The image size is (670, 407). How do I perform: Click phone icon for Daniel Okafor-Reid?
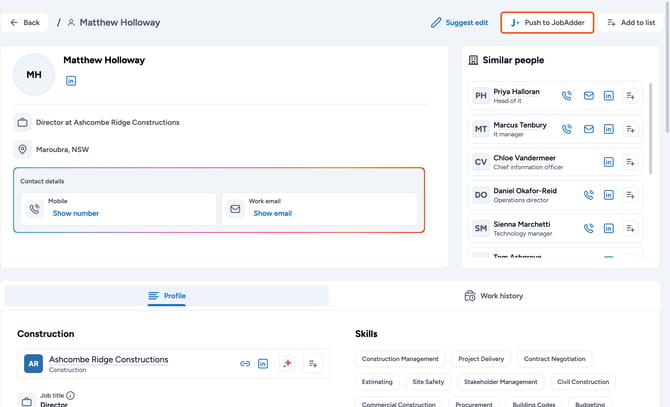pos(588,195)
